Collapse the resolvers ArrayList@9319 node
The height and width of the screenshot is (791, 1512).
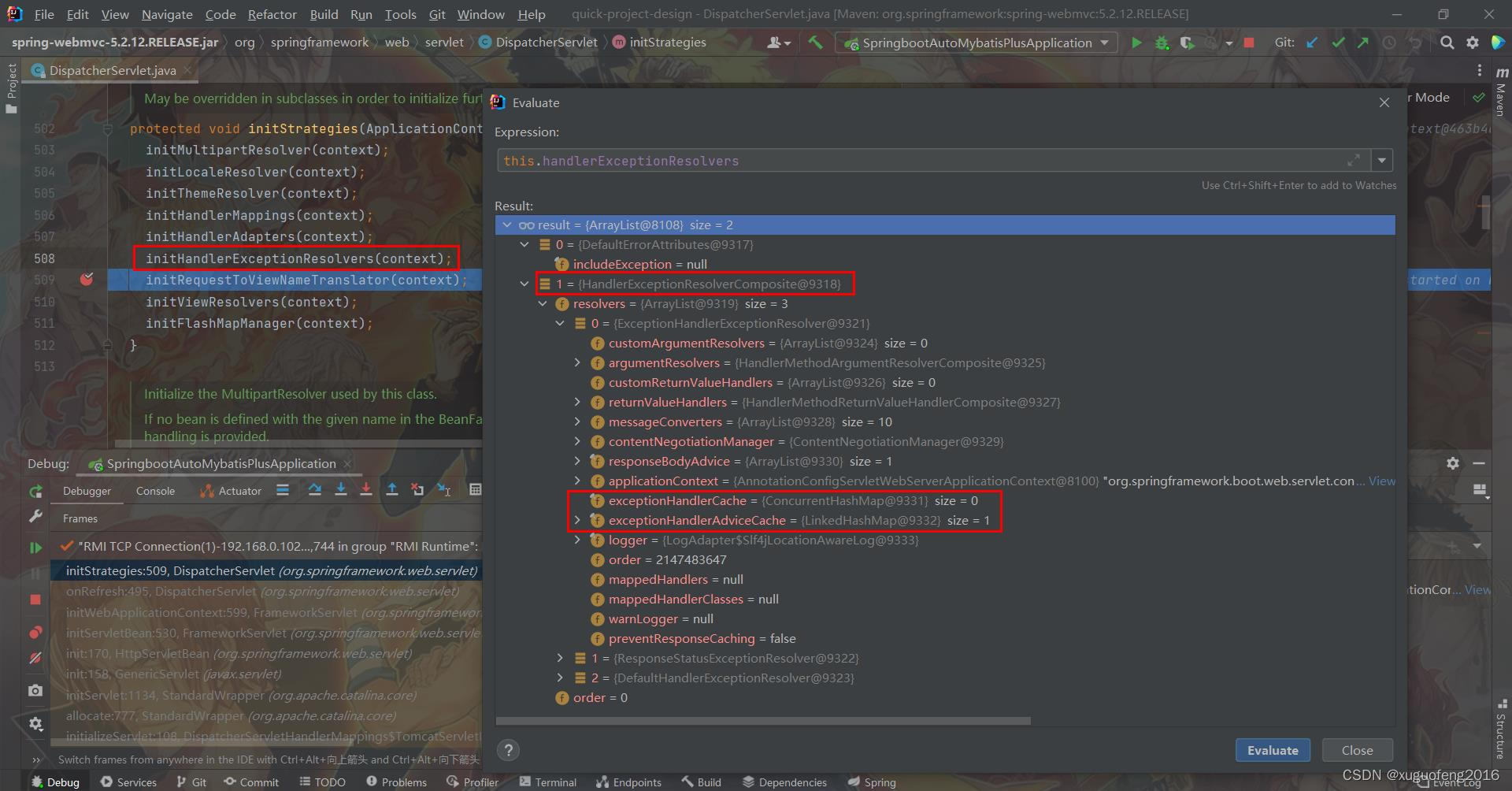543,303
